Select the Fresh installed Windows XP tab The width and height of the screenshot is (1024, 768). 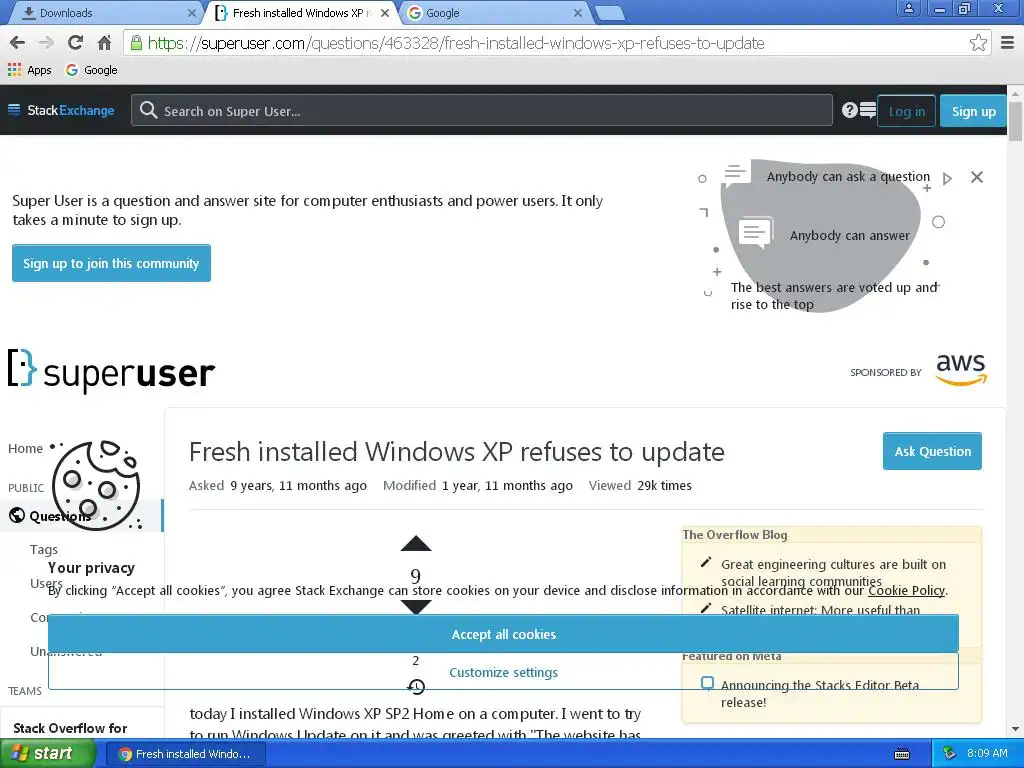pyautogui.click(x=297, y=12)
